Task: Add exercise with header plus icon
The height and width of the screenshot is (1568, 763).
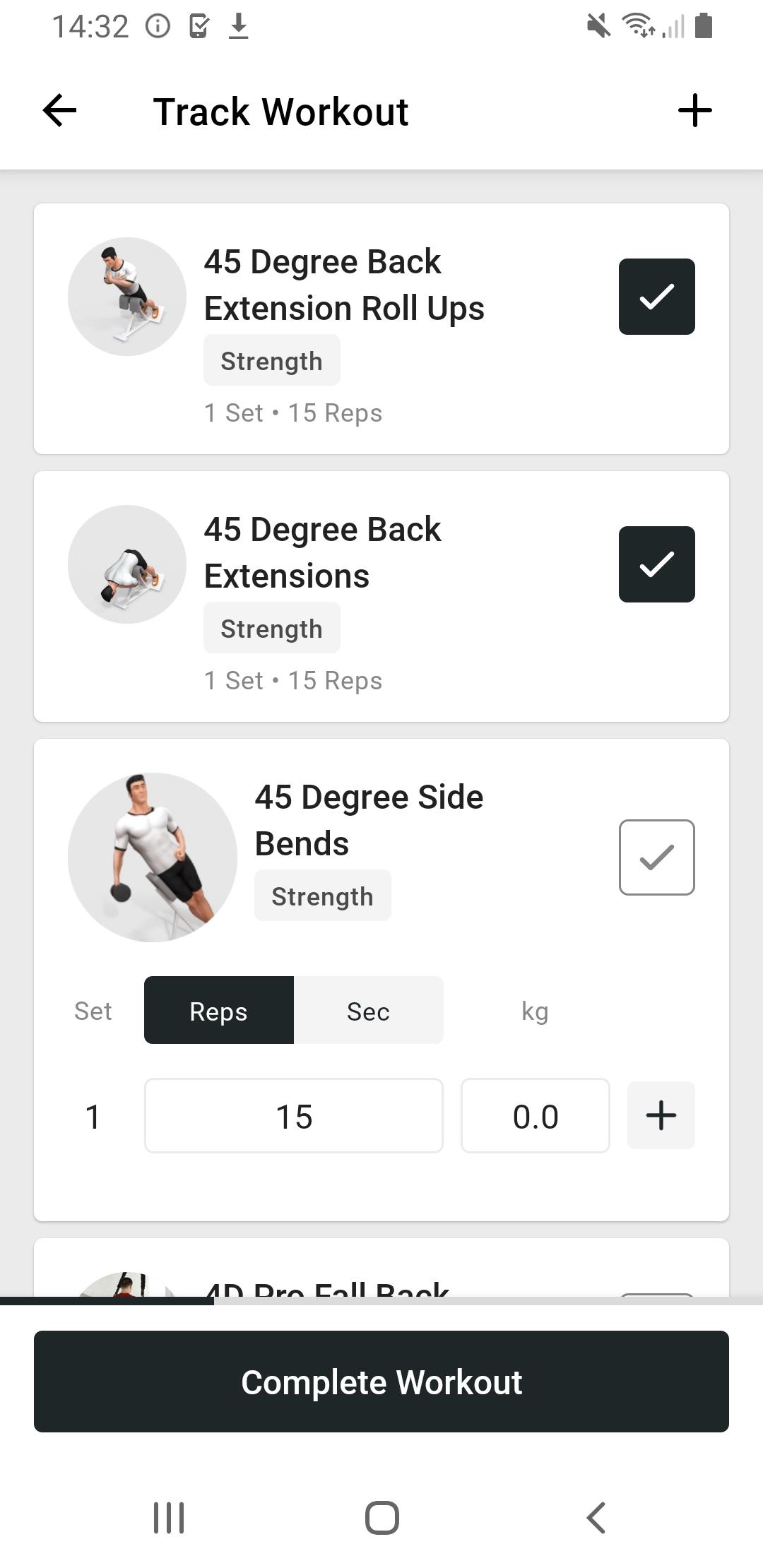Action: coord(694,111)
